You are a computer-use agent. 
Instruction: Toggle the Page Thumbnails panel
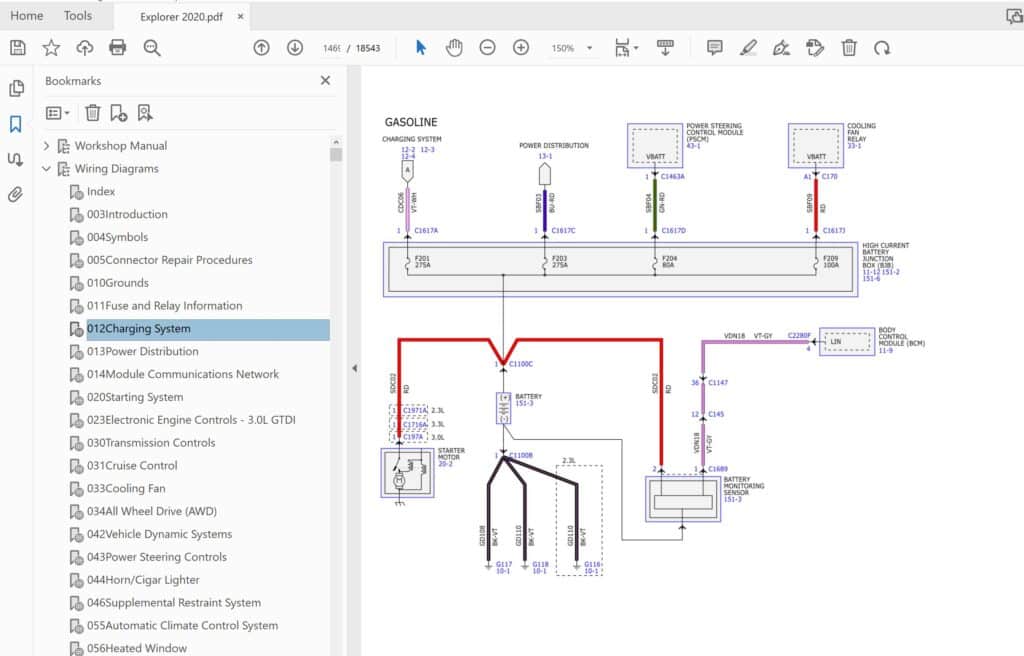(x=16, y=89)
